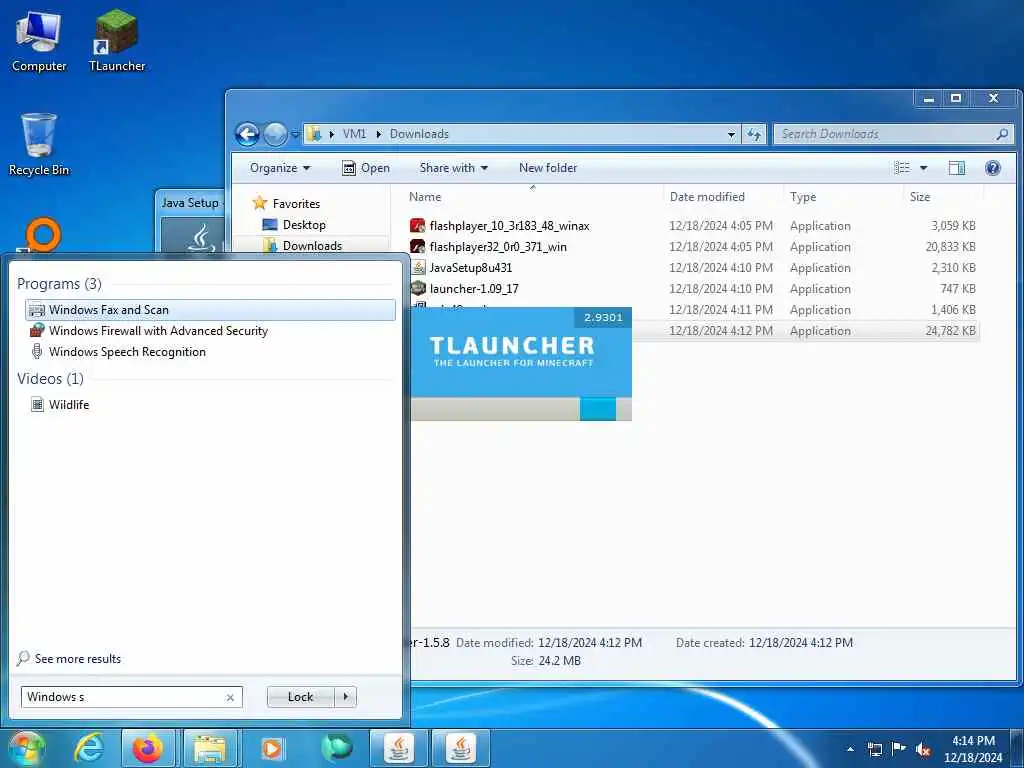Open Windows Explorer from the taskbar
This screenshot has height=768, width=1024.
209,748
